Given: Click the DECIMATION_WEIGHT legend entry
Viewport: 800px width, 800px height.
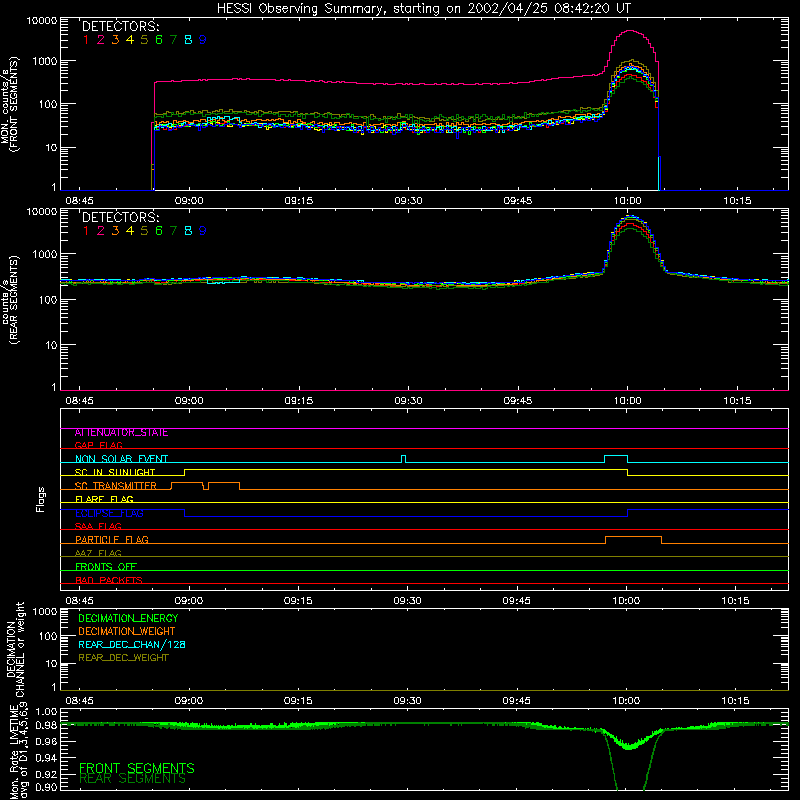Looking at the screenshot, I should pos(127,632).
